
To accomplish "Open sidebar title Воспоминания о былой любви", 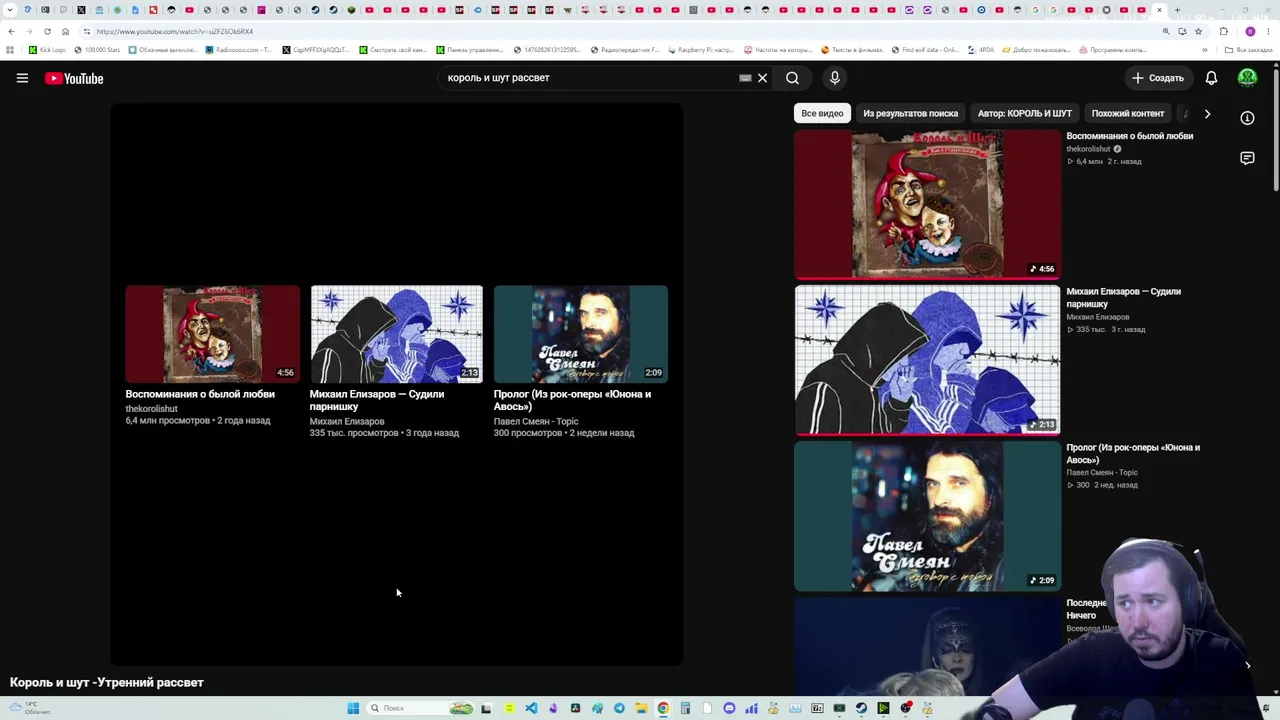I will pyautogui.click(x=1129, y=136).
